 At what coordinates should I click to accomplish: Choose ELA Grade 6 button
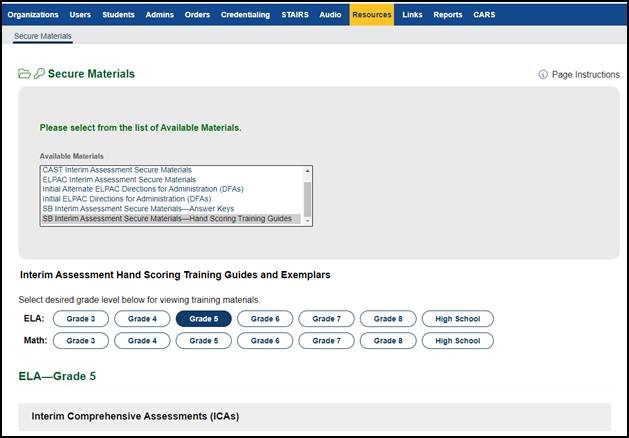coord(265,319)
